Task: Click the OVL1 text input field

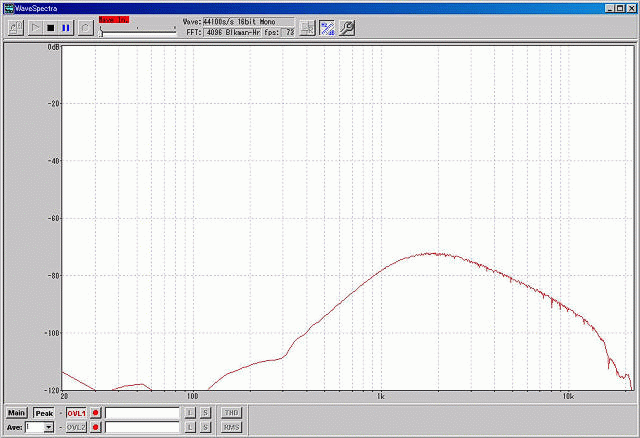Action: (142, 412)
